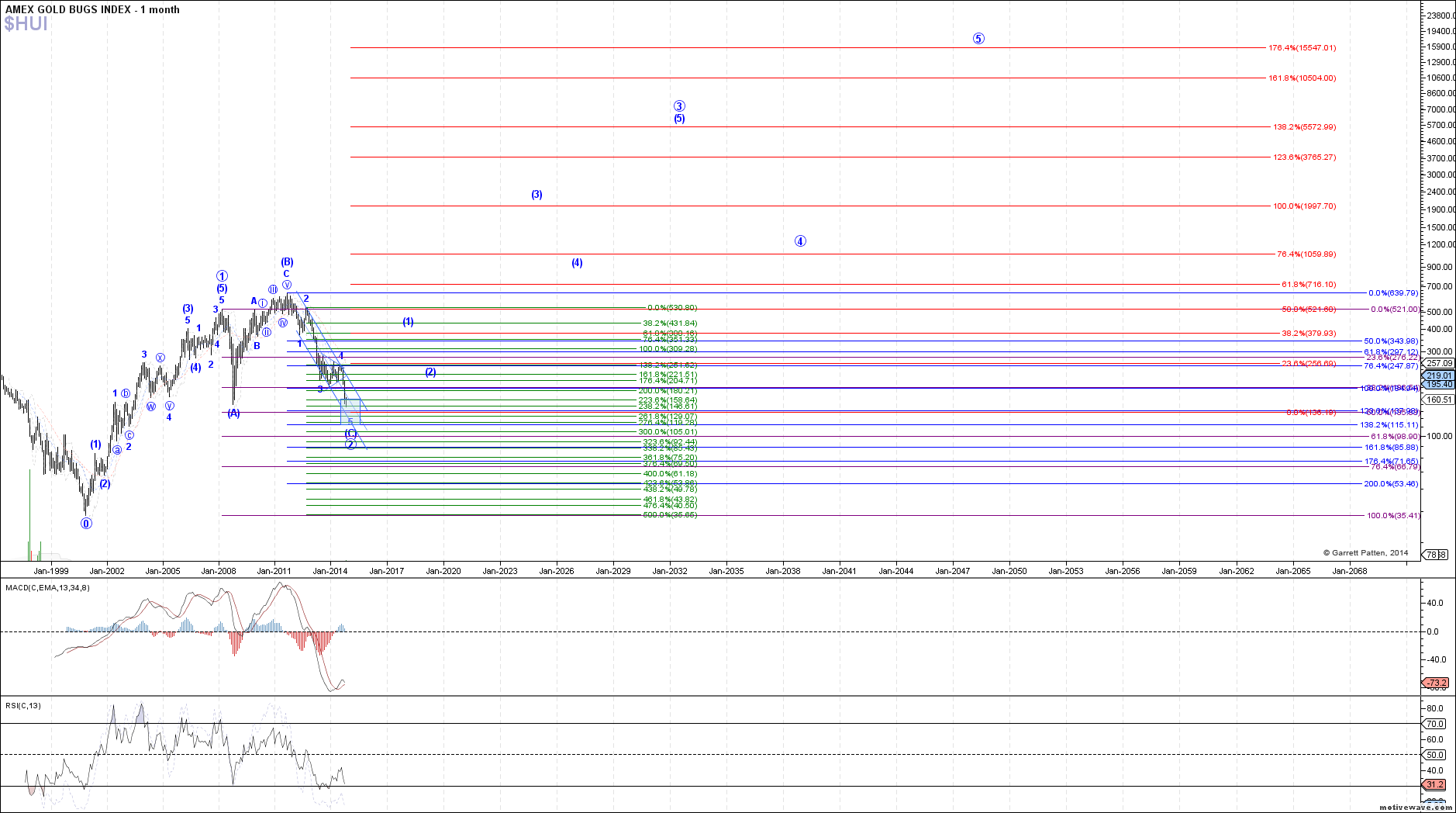
Task: Select the circled 3 wave label
Action: (679, 106)
